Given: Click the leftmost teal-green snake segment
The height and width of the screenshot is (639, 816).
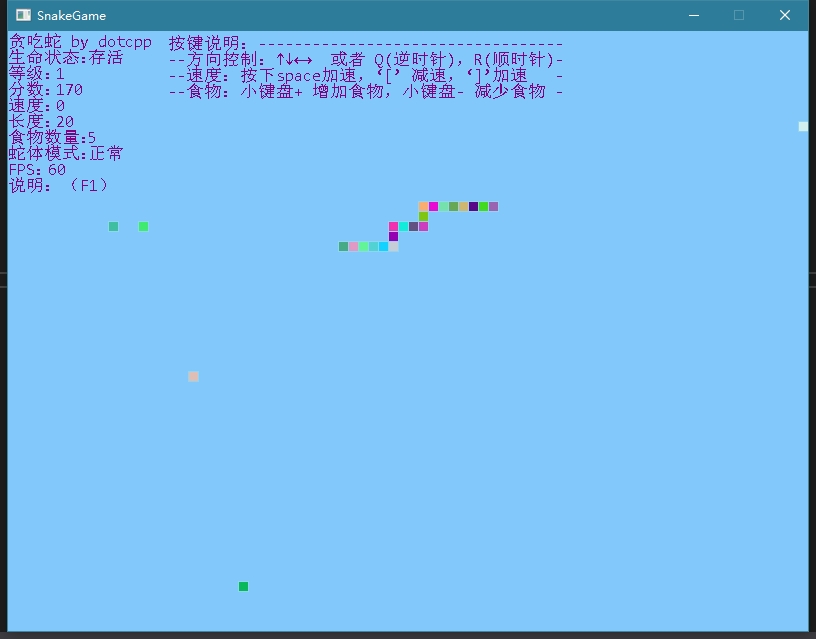Looking at the screenshot, I should click(x=343, y=247).
